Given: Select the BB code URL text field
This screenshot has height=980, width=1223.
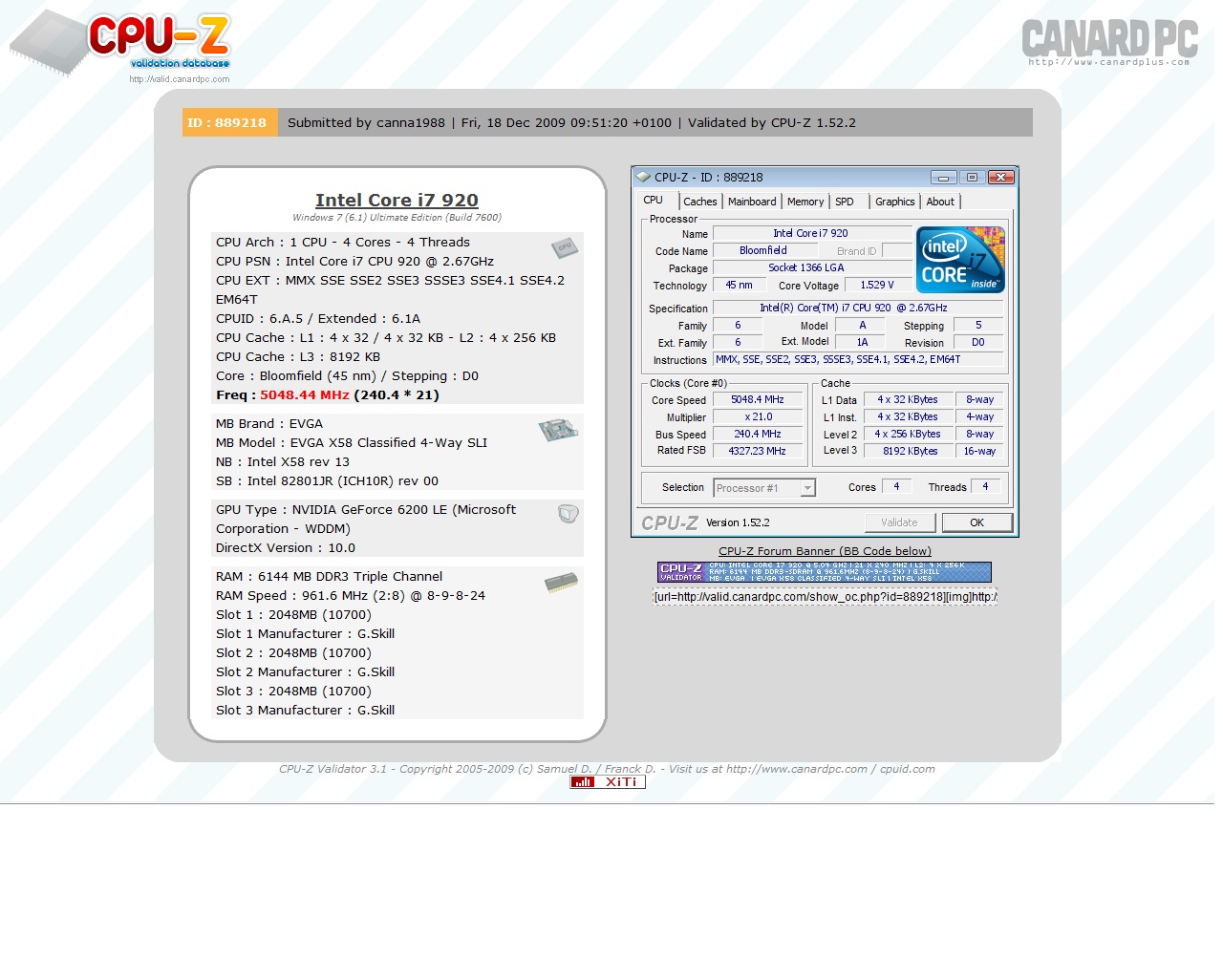Looking at the screenshot, I should pyautogui.click(x=825, y=597).
